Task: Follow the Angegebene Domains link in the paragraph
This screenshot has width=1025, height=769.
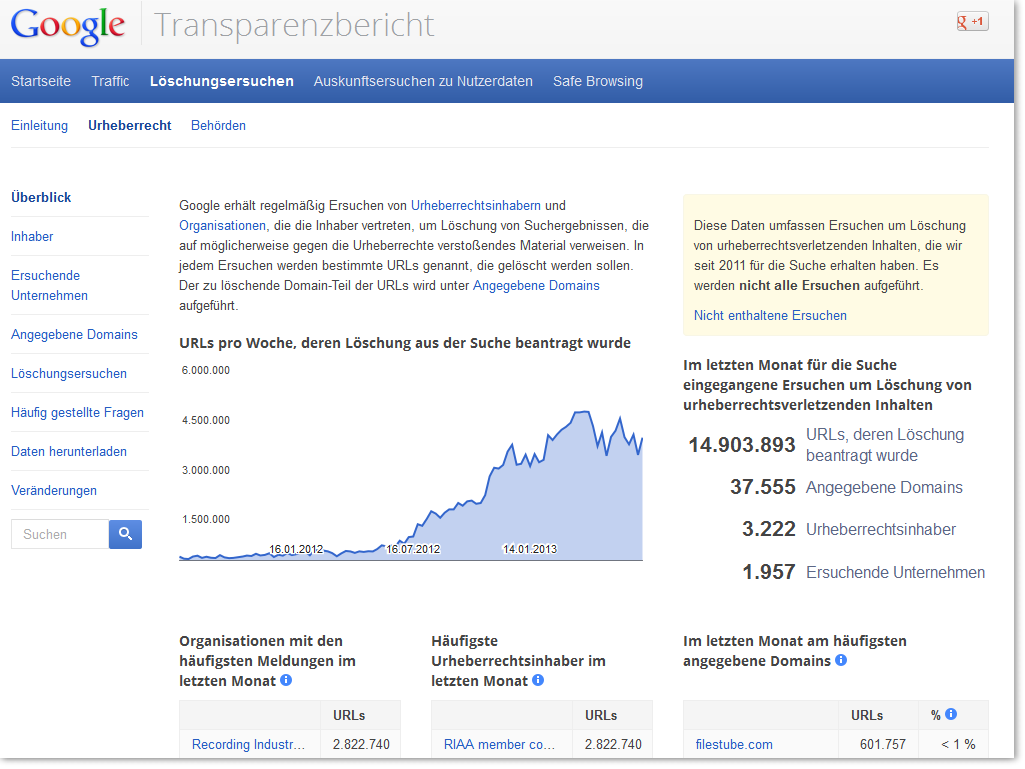Action: (x=536, y=286)
